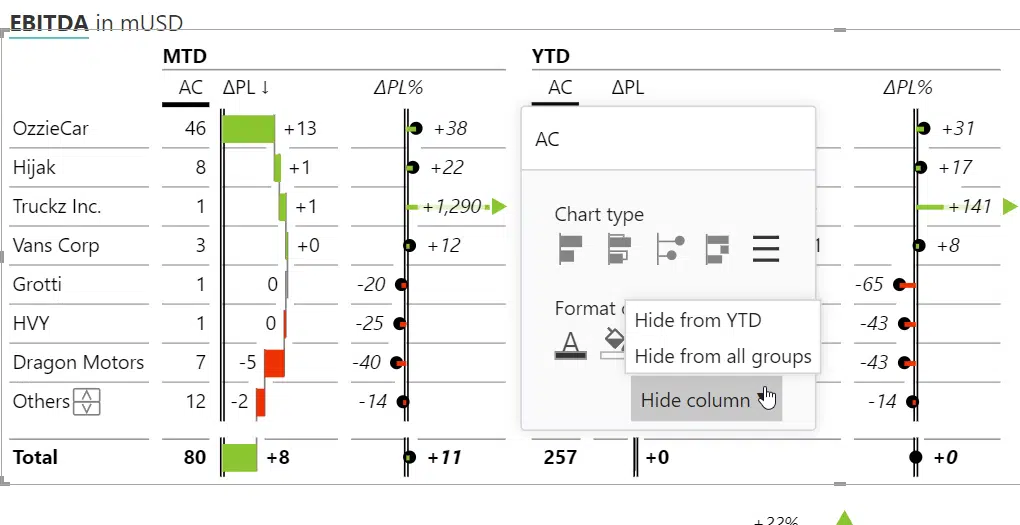Choose Hide from all groups
This screenshot has height=525, width=1020.
[723, 357]
